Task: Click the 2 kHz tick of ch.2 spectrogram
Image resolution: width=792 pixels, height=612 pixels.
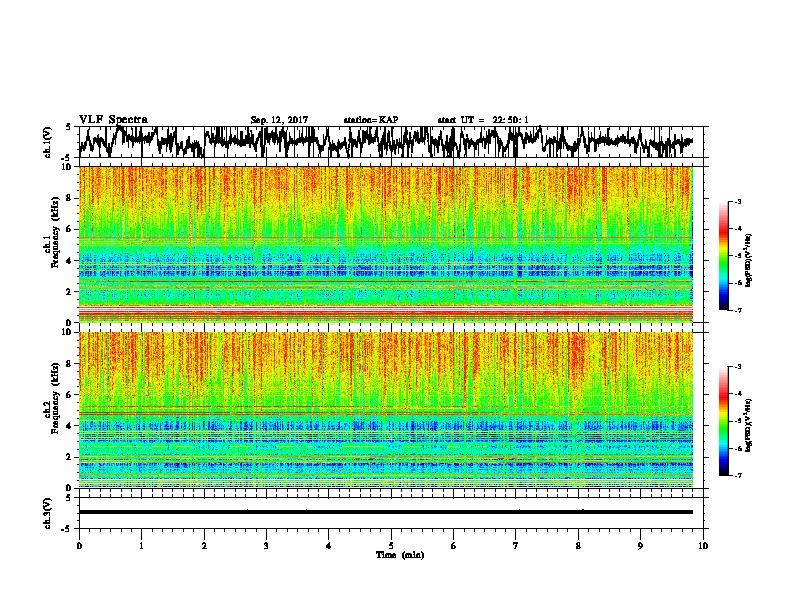Action: 70,456
